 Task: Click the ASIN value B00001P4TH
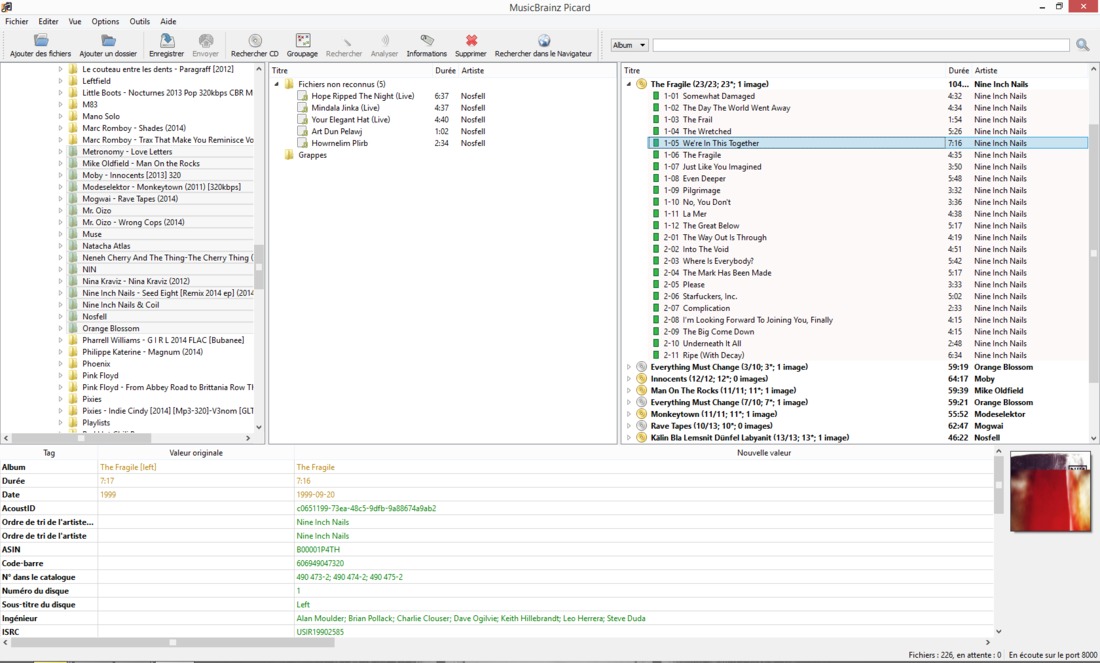[x=318, y=550]
